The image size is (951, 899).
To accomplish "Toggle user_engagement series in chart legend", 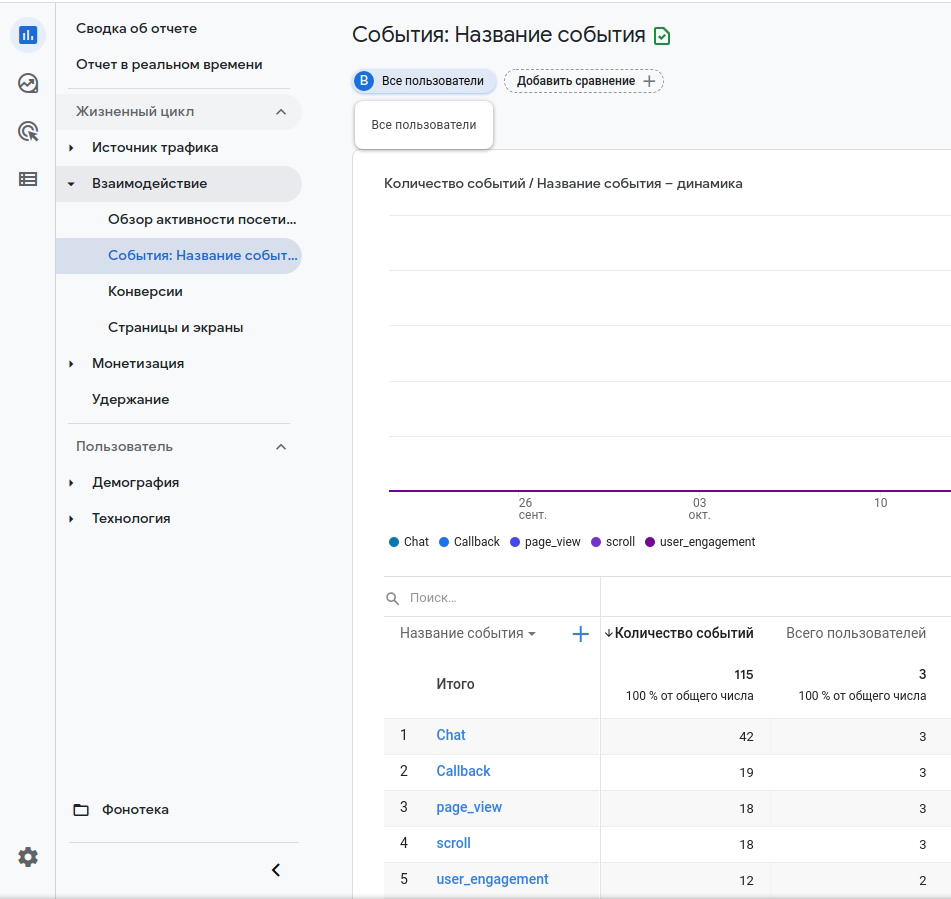I will 700,542.
